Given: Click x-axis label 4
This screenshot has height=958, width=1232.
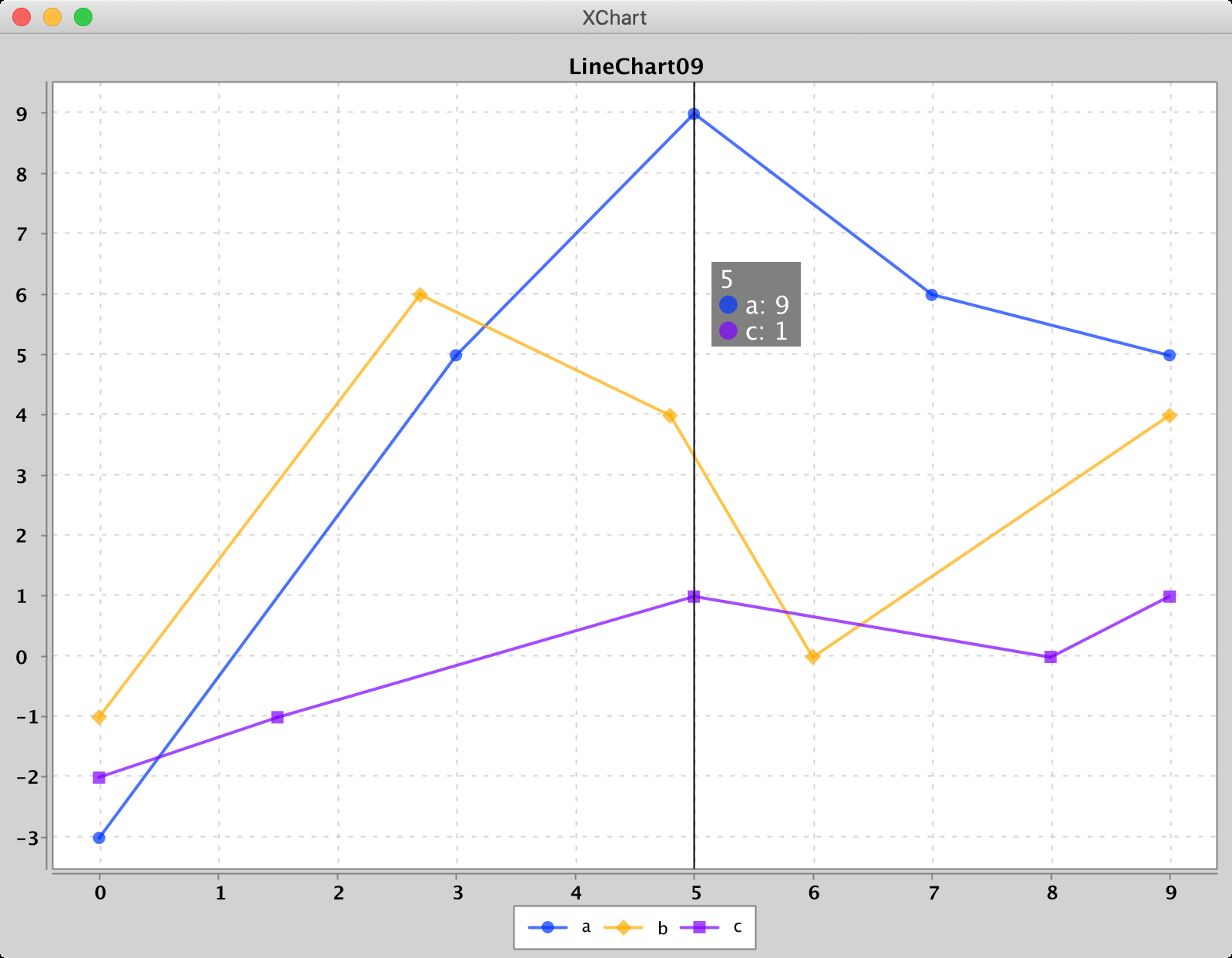Looking at the screenshot, I should [x=576, y=893].
